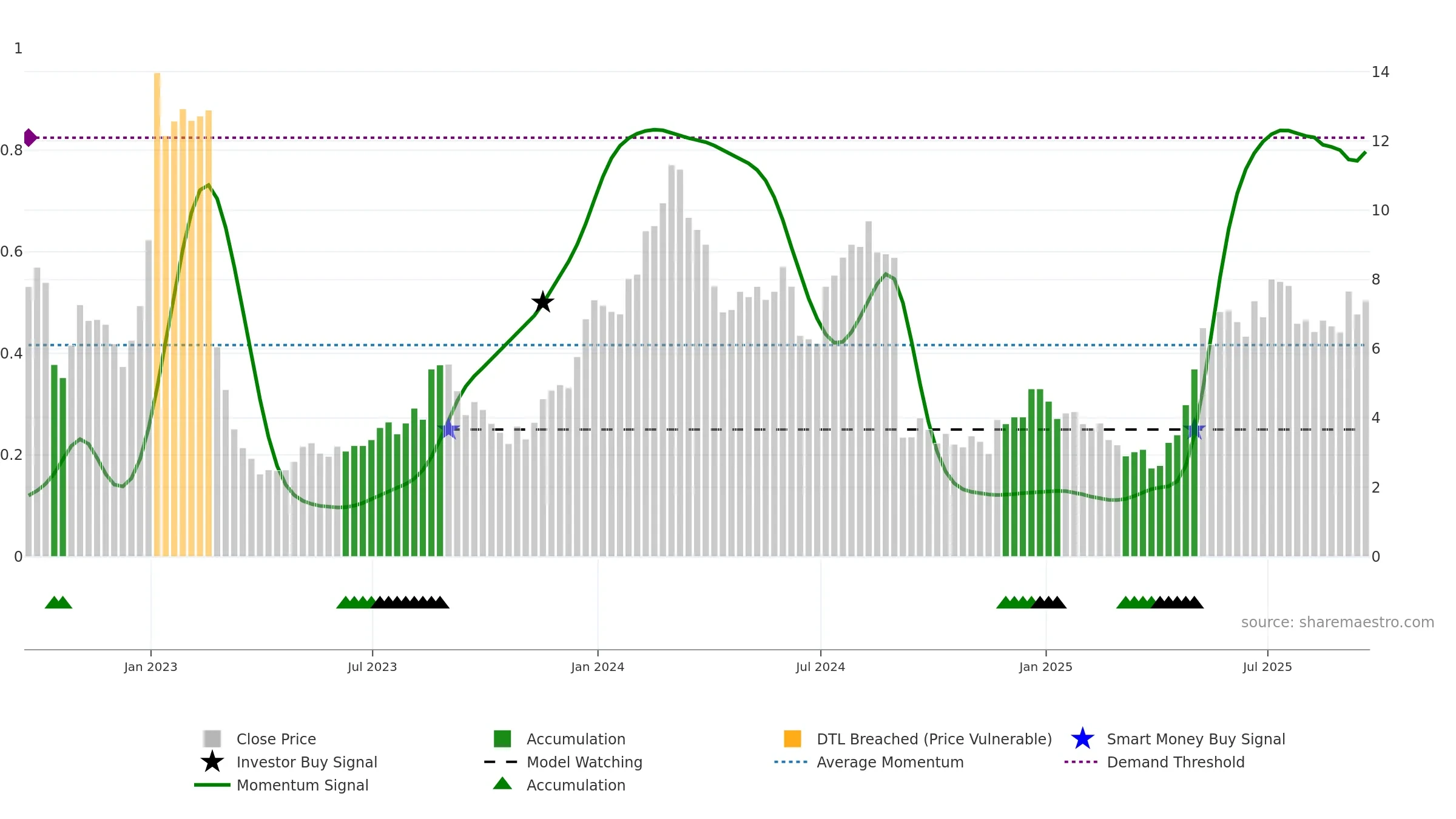Click the Model Watching dashed legend line
The image size is (1456, 819).
click(501, 762)
